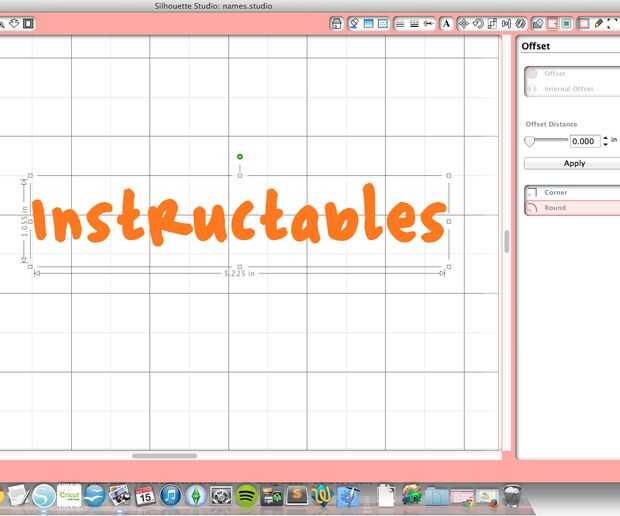This screenshot has height=516, width=620.
Task: Open Cricut app from the Dock
Action: coord(69,495)
